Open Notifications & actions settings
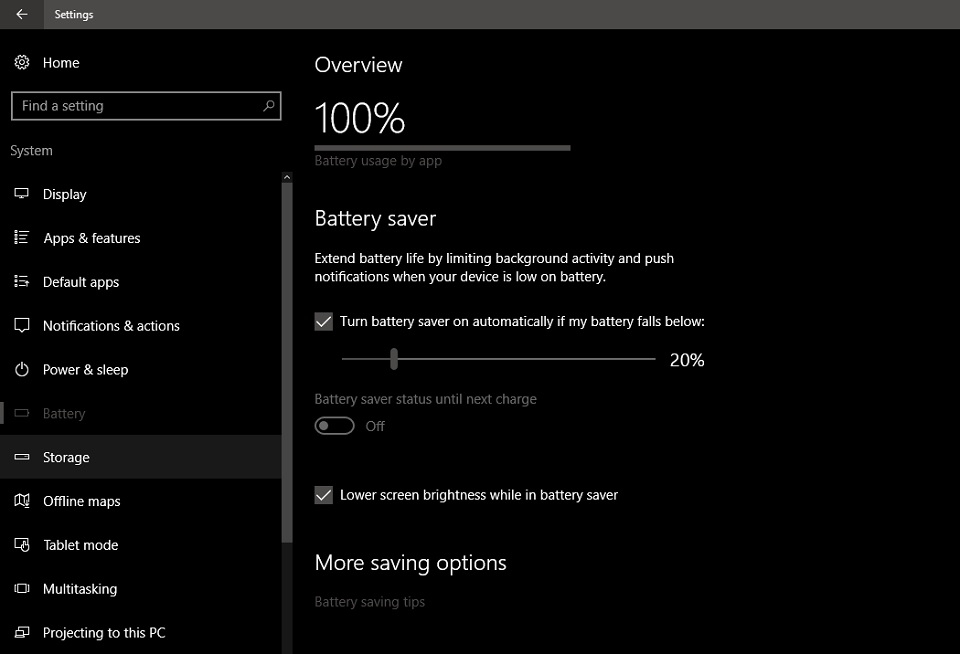The image size is (960, 654). [112, 326]
